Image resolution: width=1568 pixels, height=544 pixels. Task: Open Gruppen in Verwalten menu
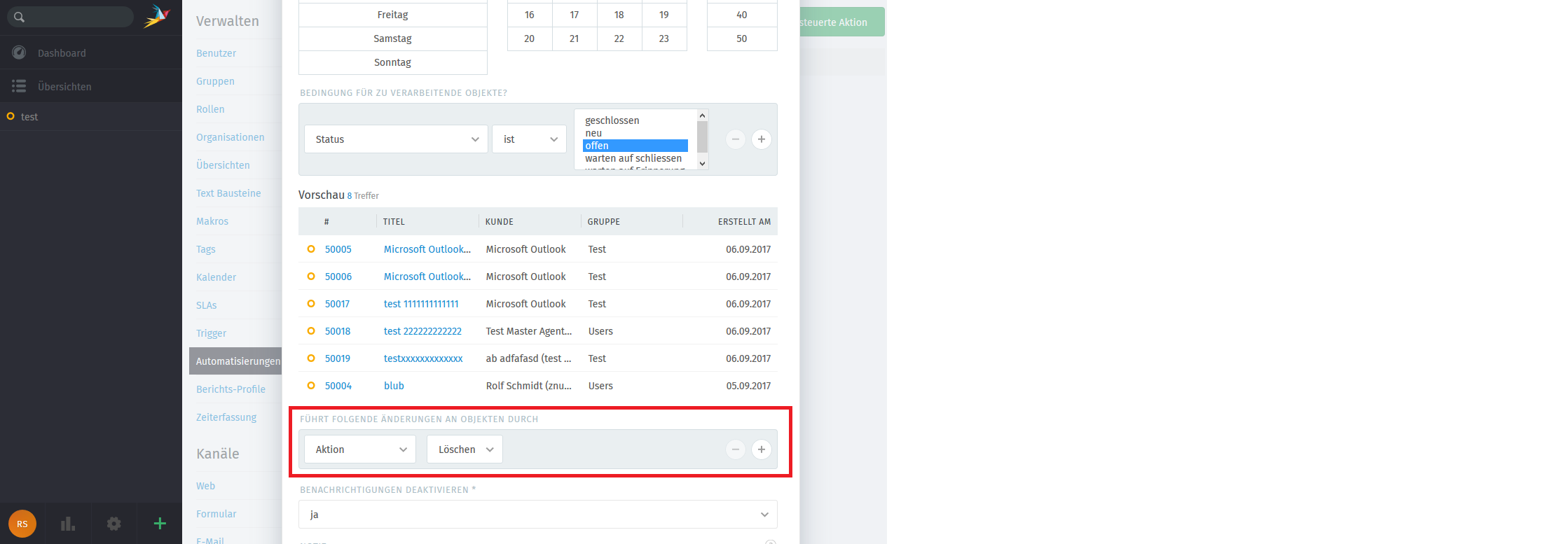point(215,81)
